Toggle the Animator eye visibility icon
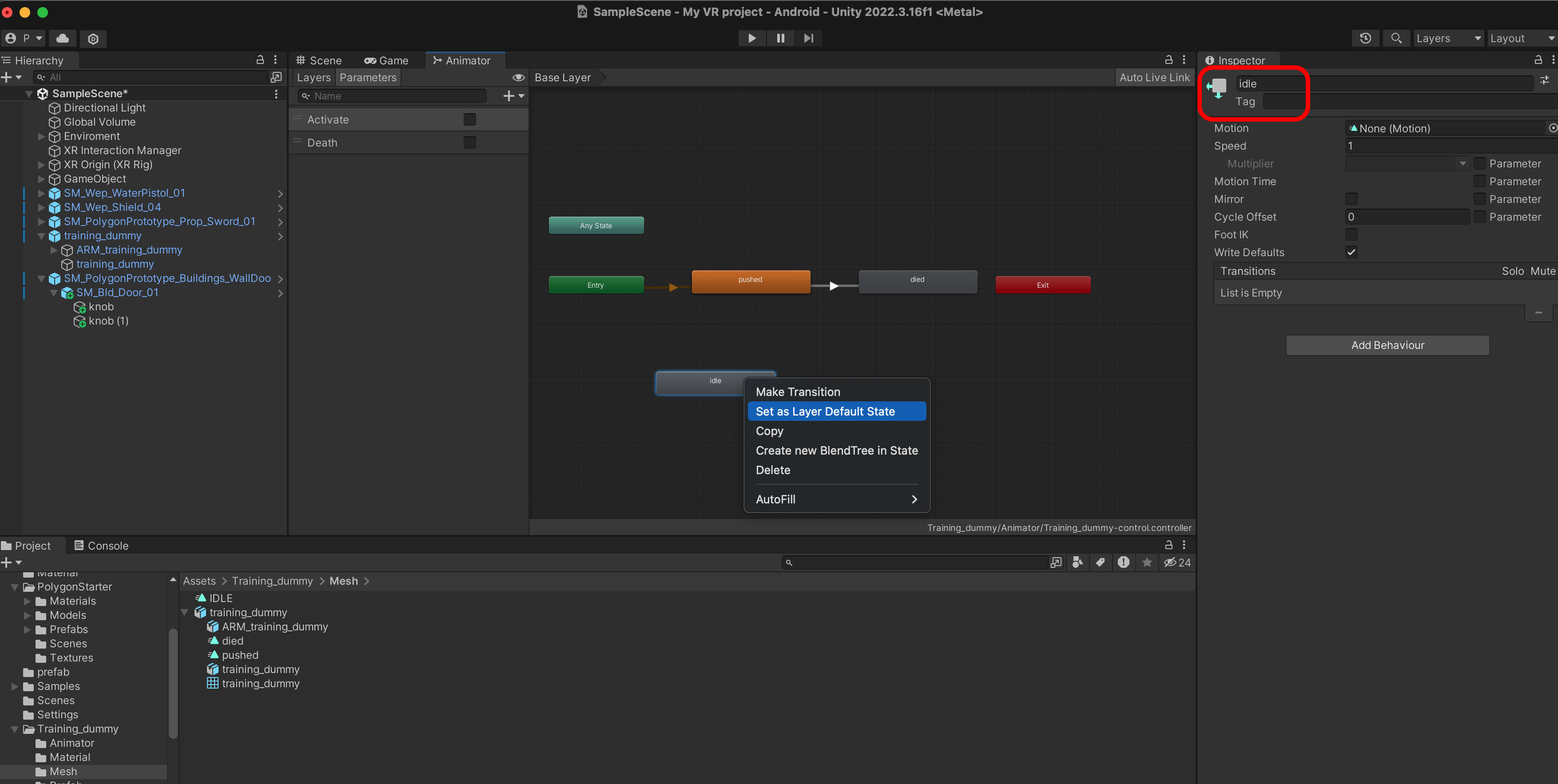Viewport: 1558px width, 784px height. (x=518, y=77)
